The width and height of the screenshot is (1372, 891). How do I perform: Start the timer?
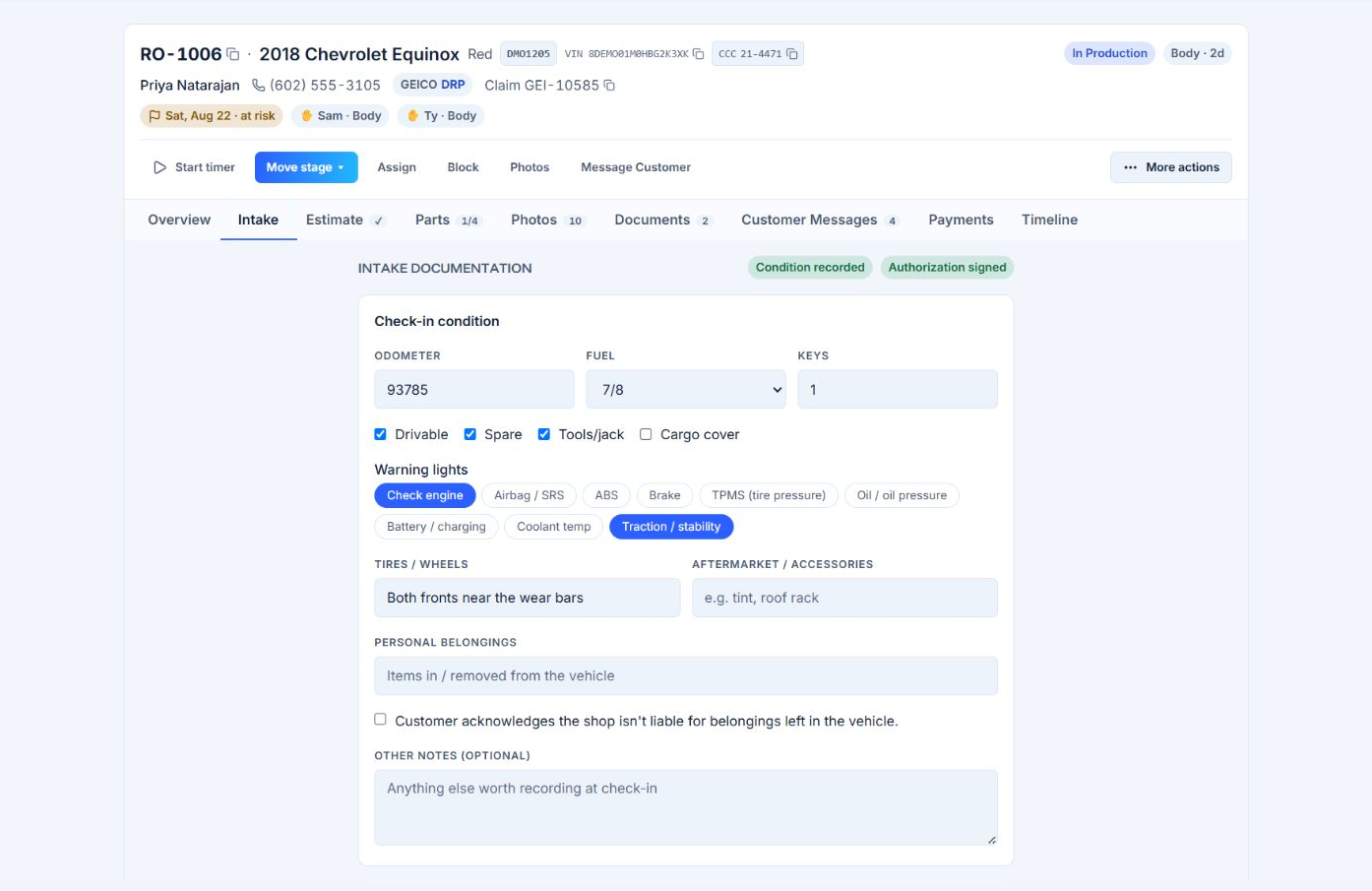point(194,167)
